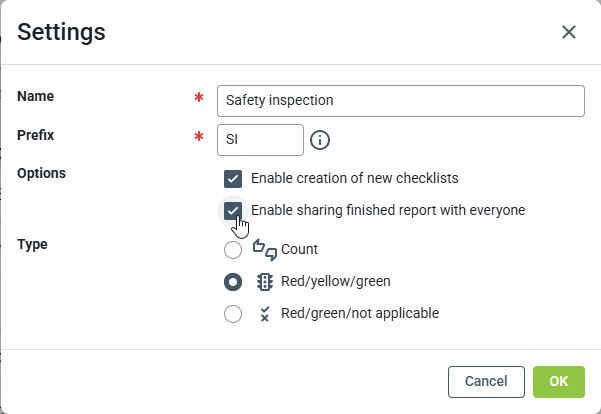Image resolution: width=601 pixels, height=414 pixels.
Task: Choose Red/green/not applicable radio button
Action: click(233, 313)
